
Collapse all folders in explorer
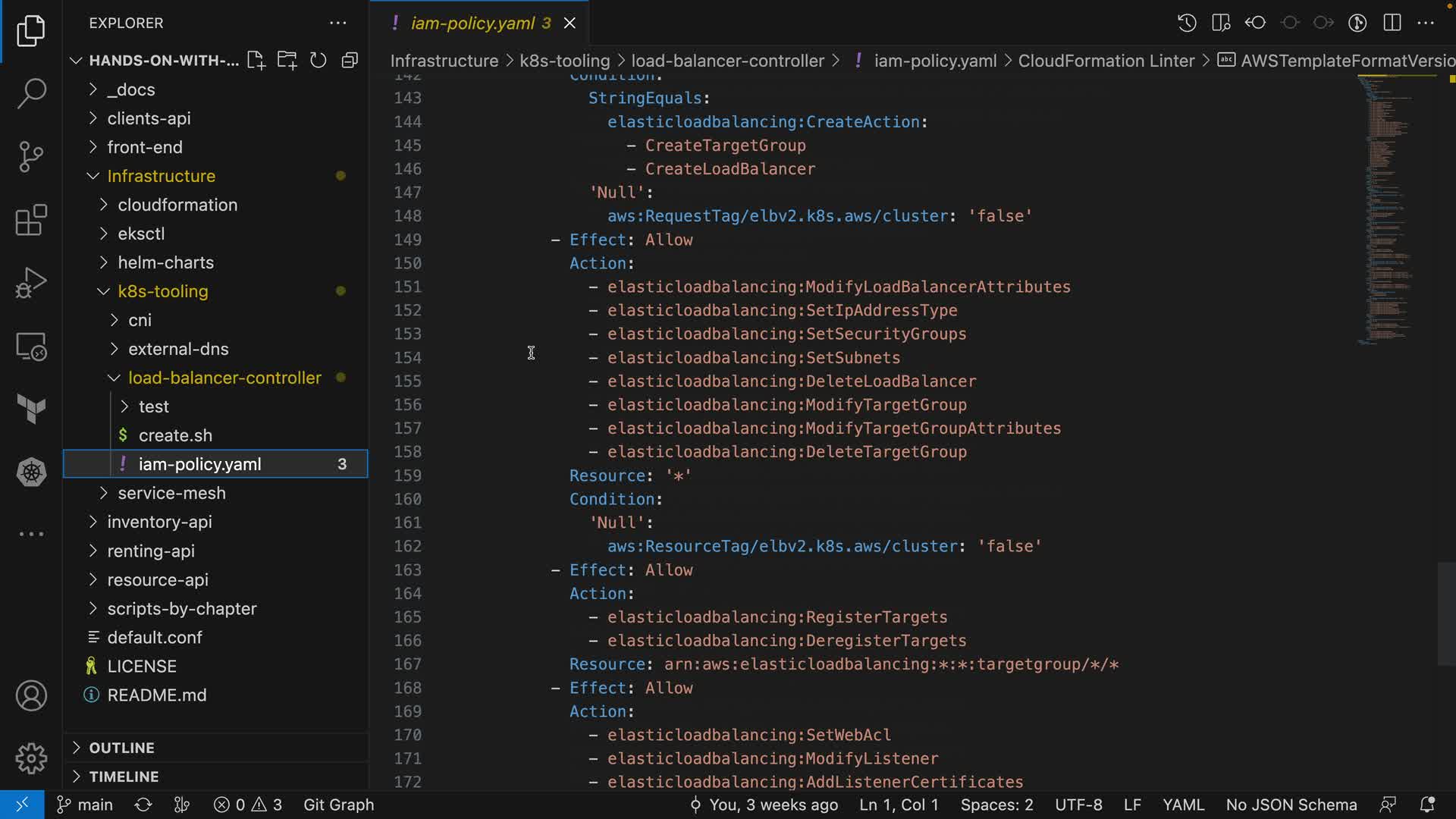click(x=350, y=61)
